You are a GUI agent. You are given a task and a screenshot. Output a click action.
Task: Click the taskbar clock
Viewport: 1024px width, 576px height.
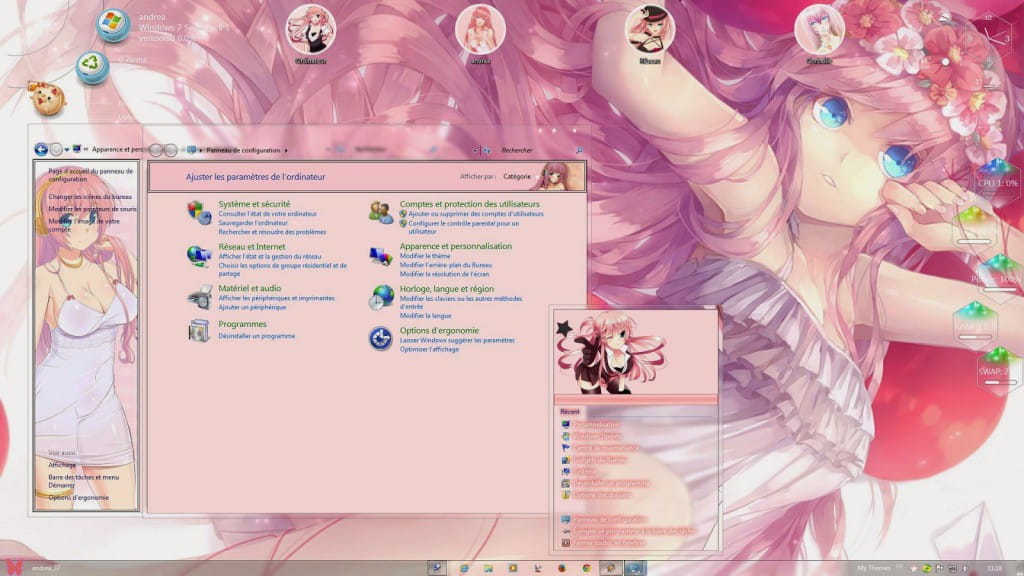[995, 568]
